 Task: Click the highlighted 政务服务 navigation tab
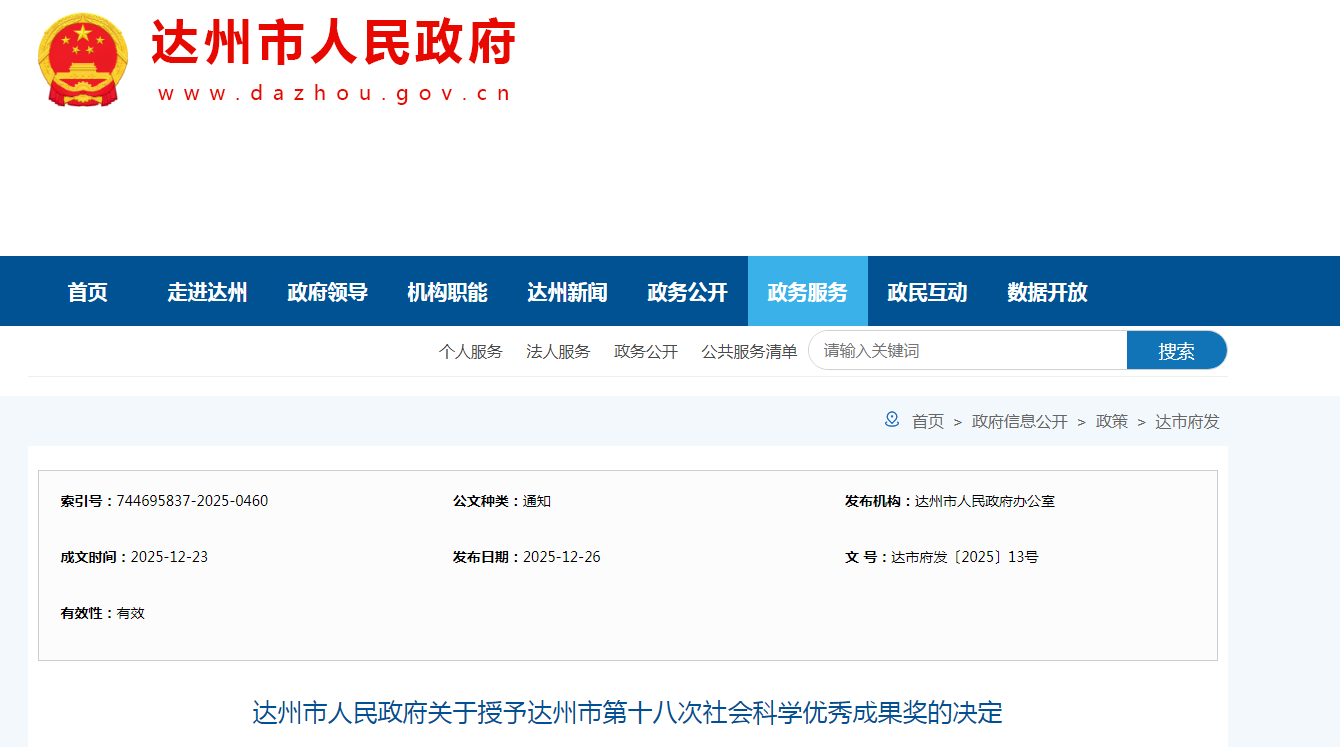[807, 292]
